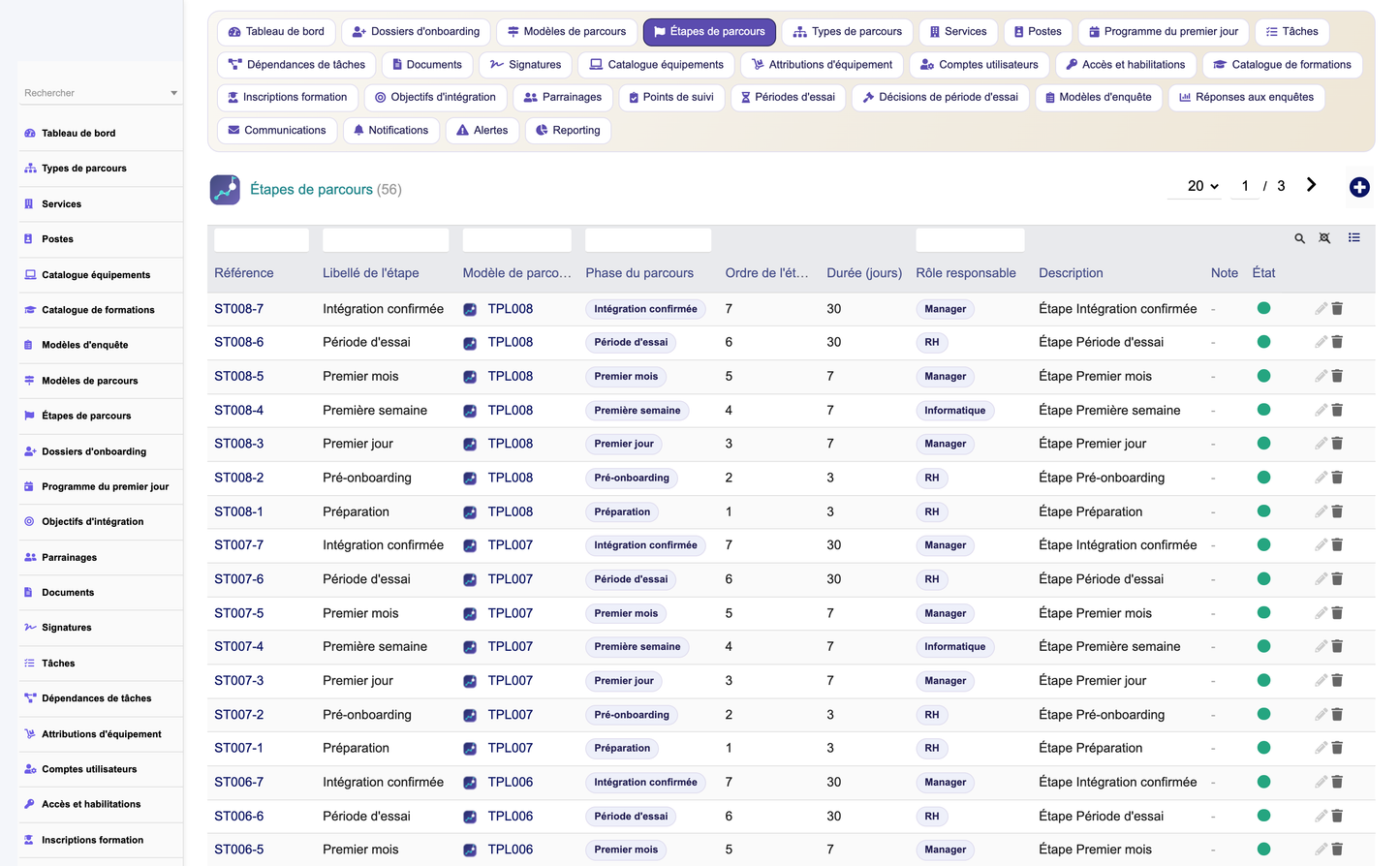Image resolution: width=1400 pixels, height=866 pixels.
Task: Toggle the green status dot of ST007-6
Action: pyautogui.click(x=1263, y=579)
